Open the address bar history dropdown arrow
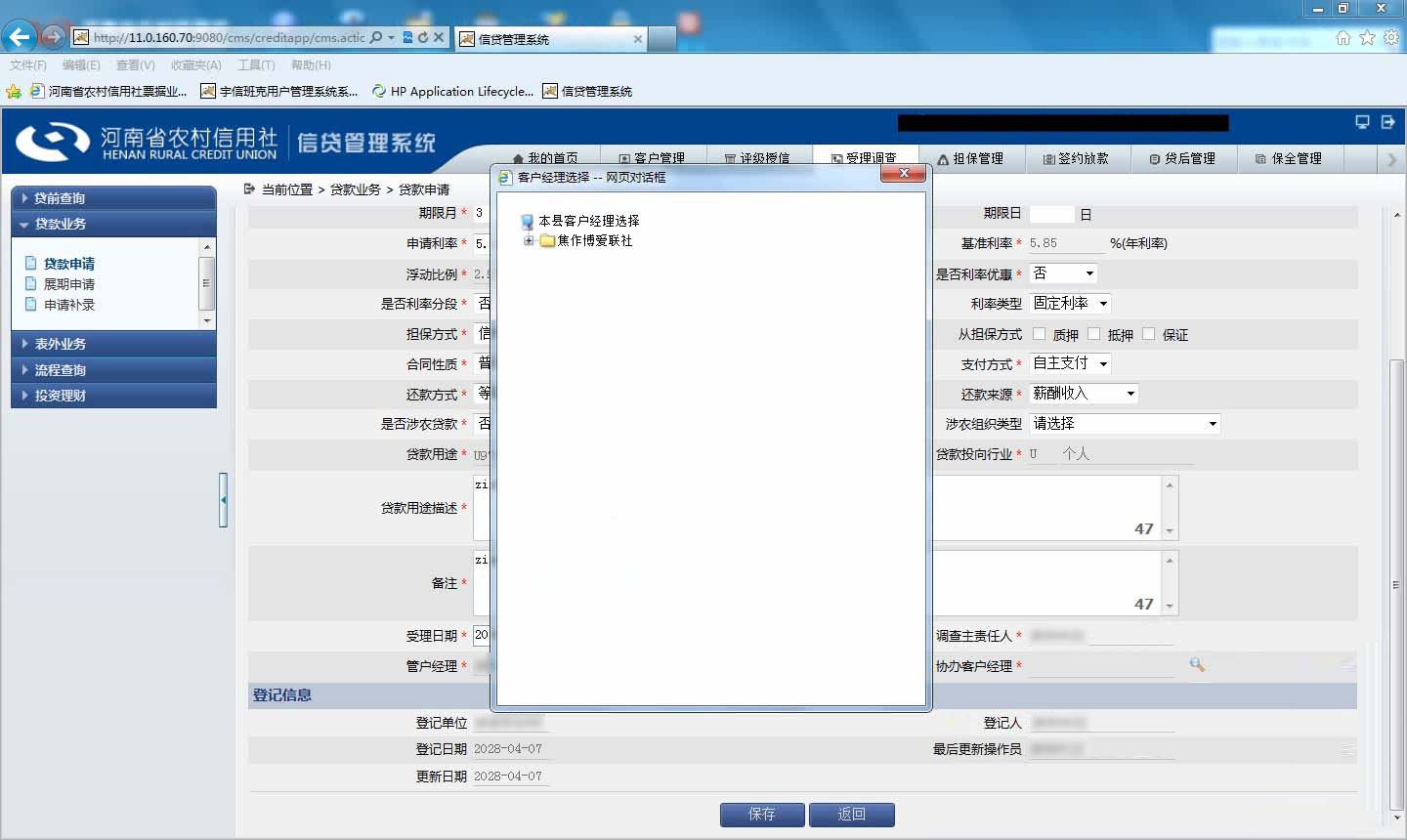 click(392, 37)
